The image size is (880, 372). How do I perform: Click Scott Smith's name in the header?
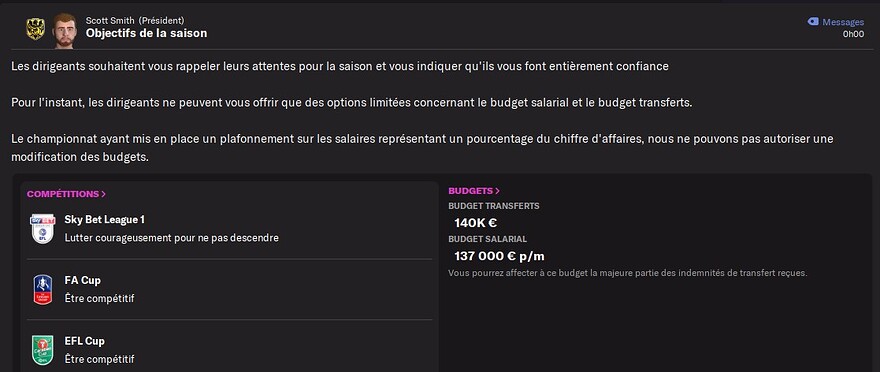click(110, 21)
